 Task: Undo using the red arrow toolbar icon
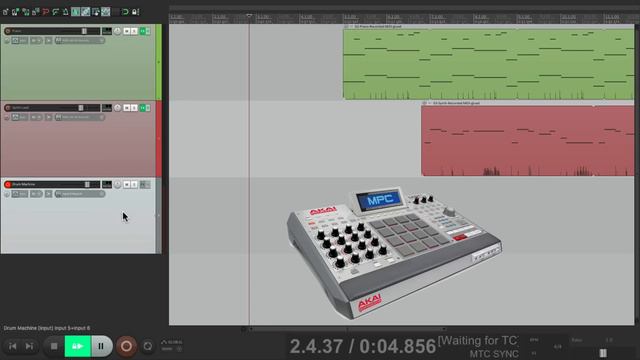45,12
